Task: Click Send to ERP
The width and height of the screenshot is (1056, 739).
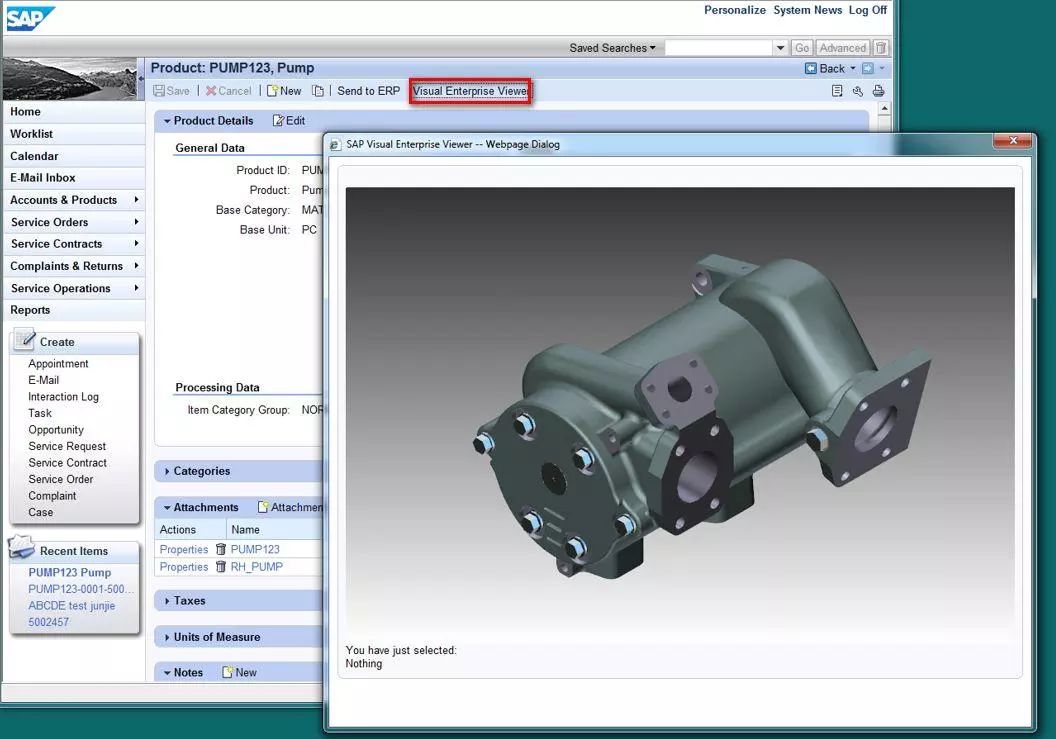Action: pos(368,91)
